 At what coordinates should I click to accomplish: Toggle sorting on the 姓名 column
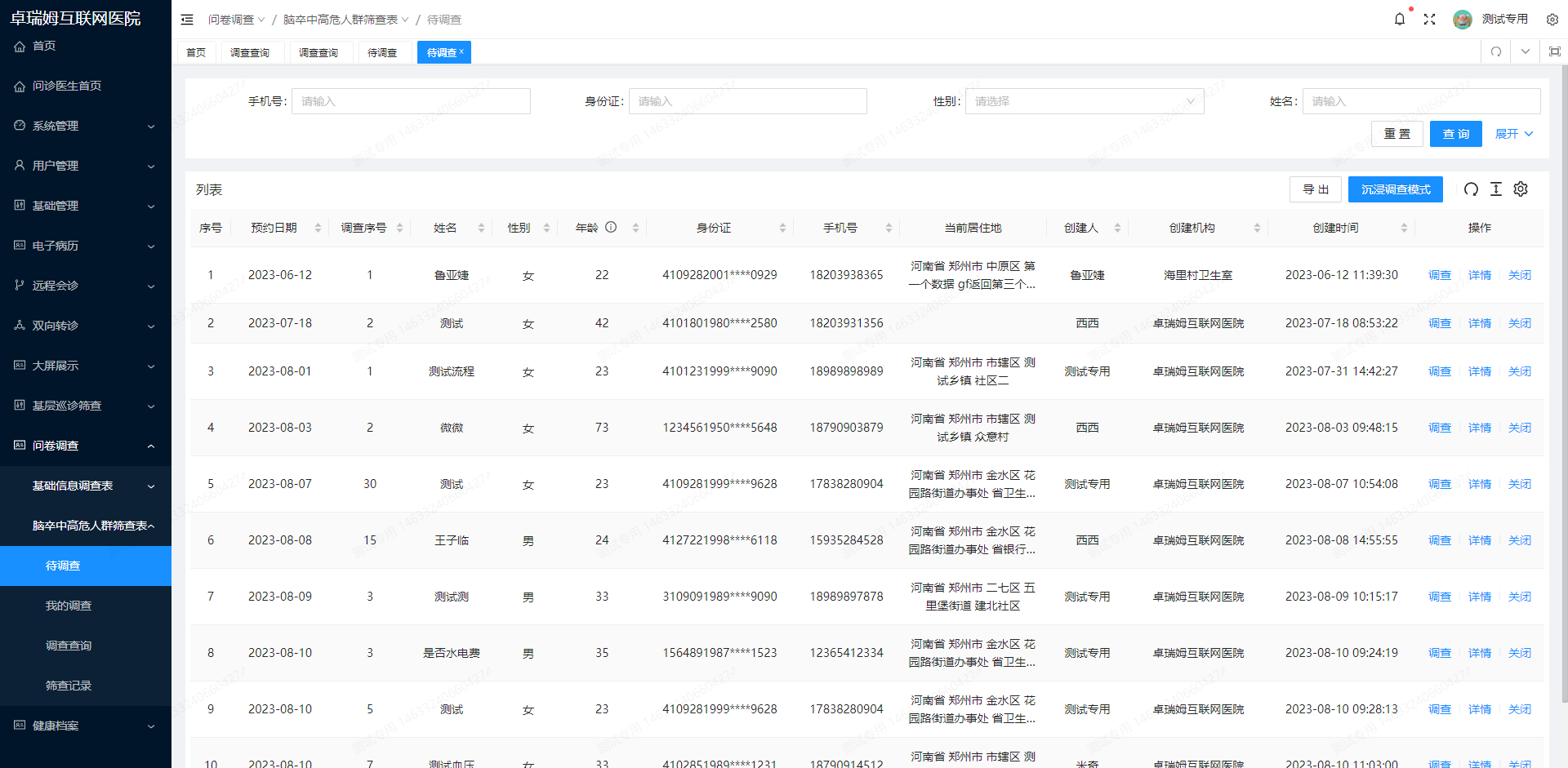click(480, 228)
